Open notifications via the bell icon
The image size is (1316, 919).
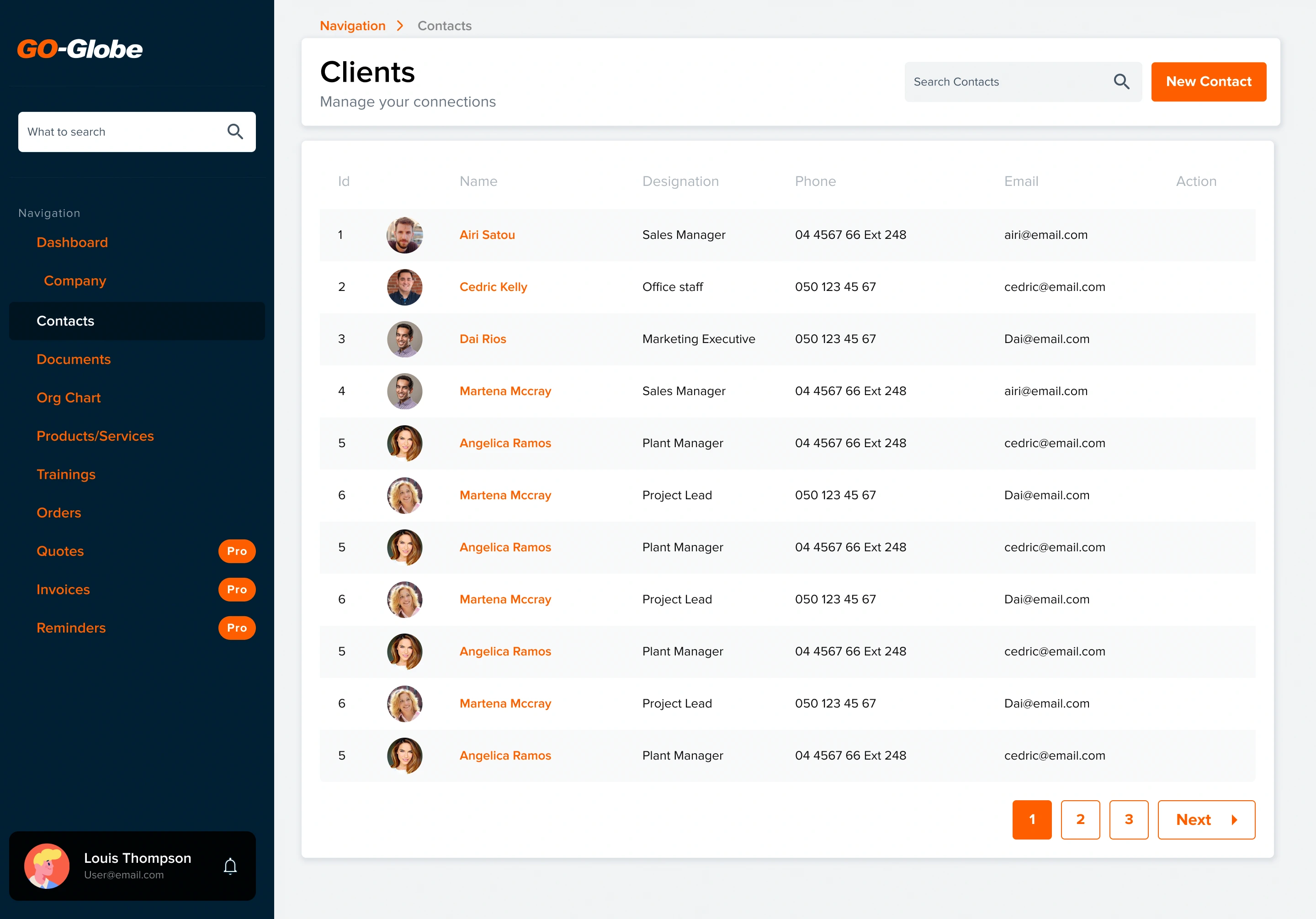click(230, 866)
